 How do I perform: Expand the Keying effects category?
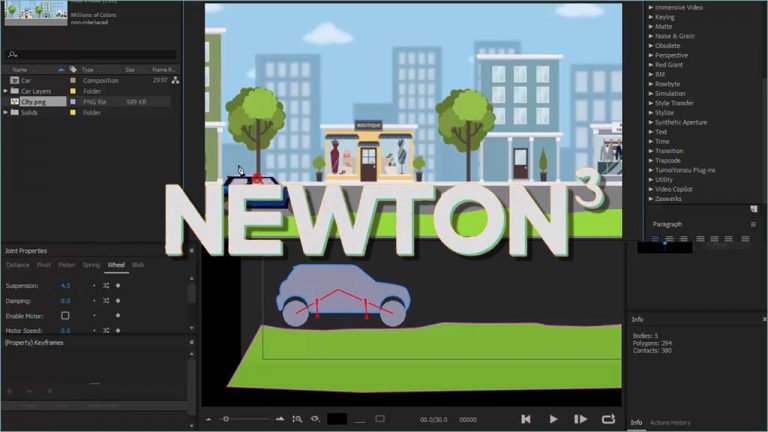click(651, 17)
